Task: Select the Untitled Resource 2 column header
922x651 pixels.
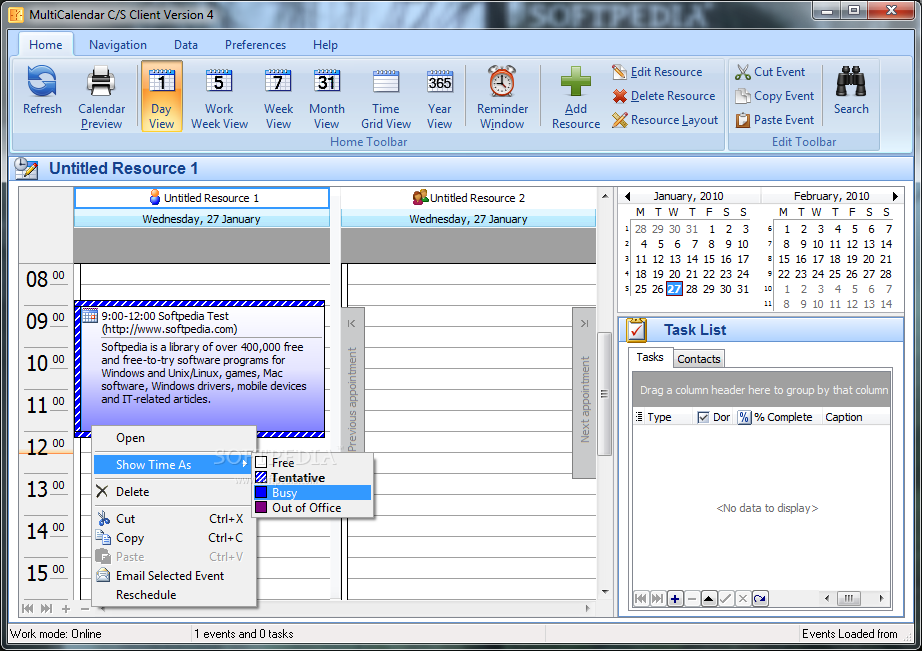Action: click(x=468, y=198)
